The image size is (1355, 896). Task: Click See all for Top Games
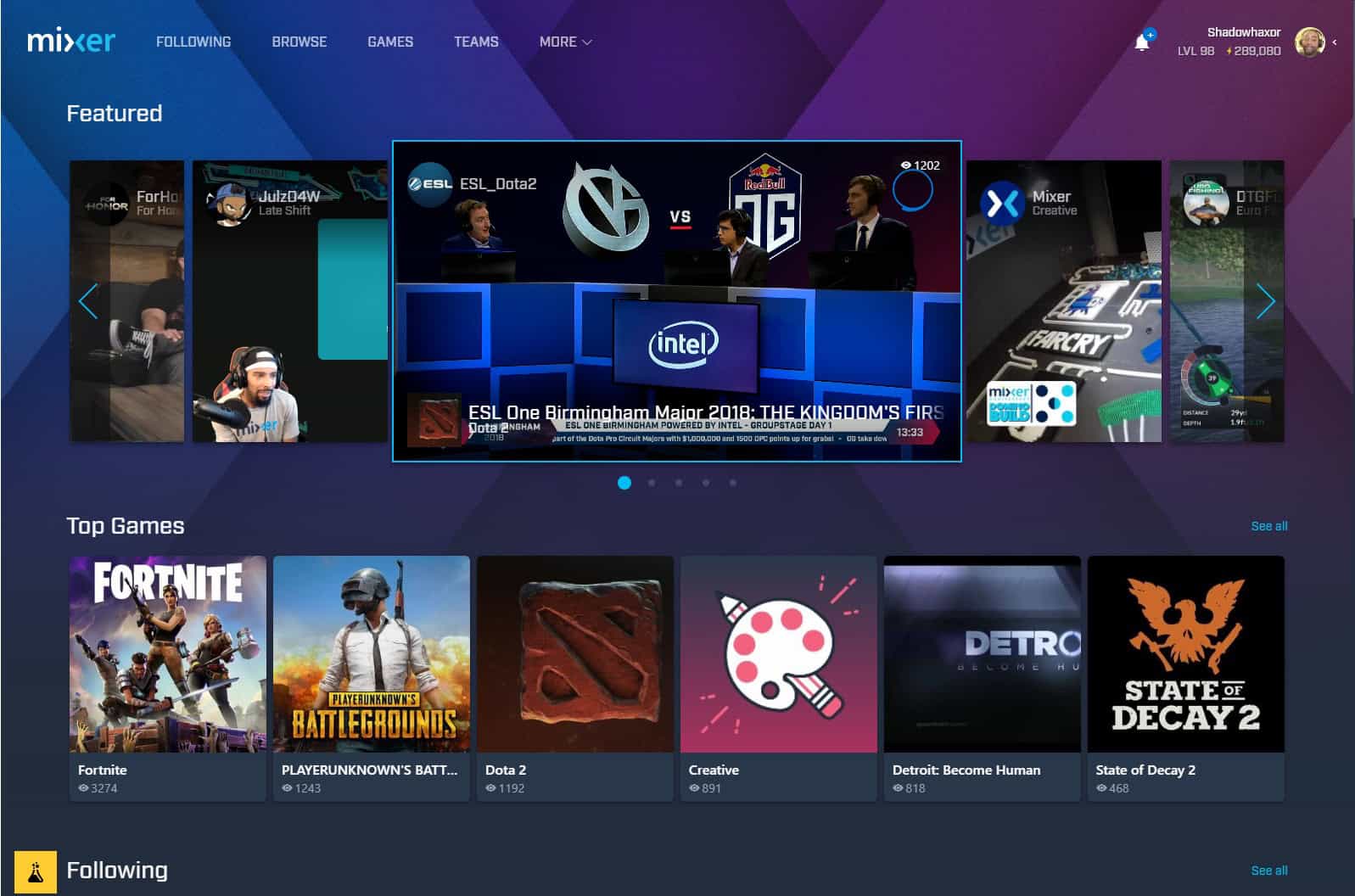[x=1268, y=526]
